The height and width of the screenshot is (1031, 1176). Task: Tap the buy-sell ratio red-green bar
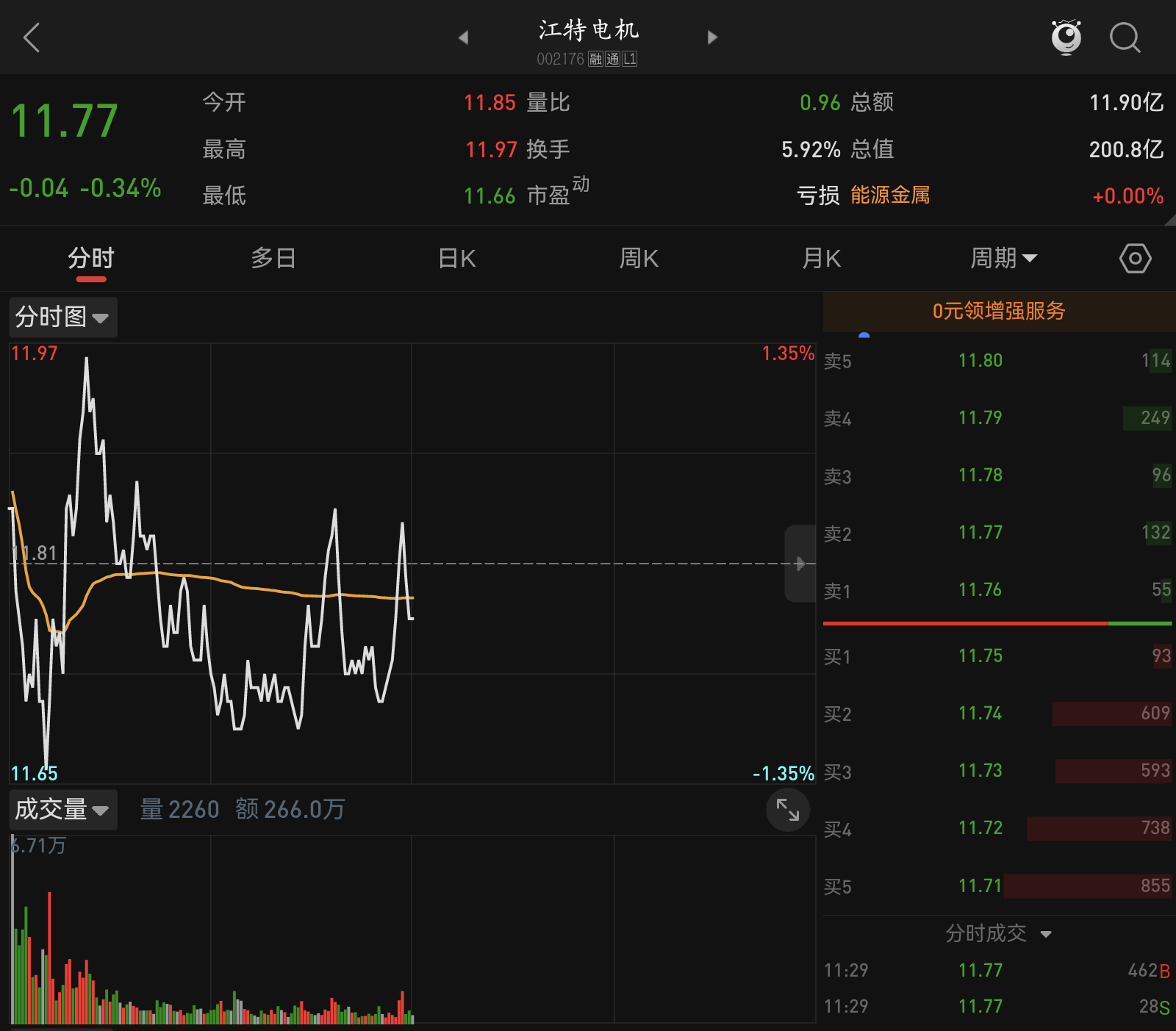pyautogui.click(x=997, y=623)
